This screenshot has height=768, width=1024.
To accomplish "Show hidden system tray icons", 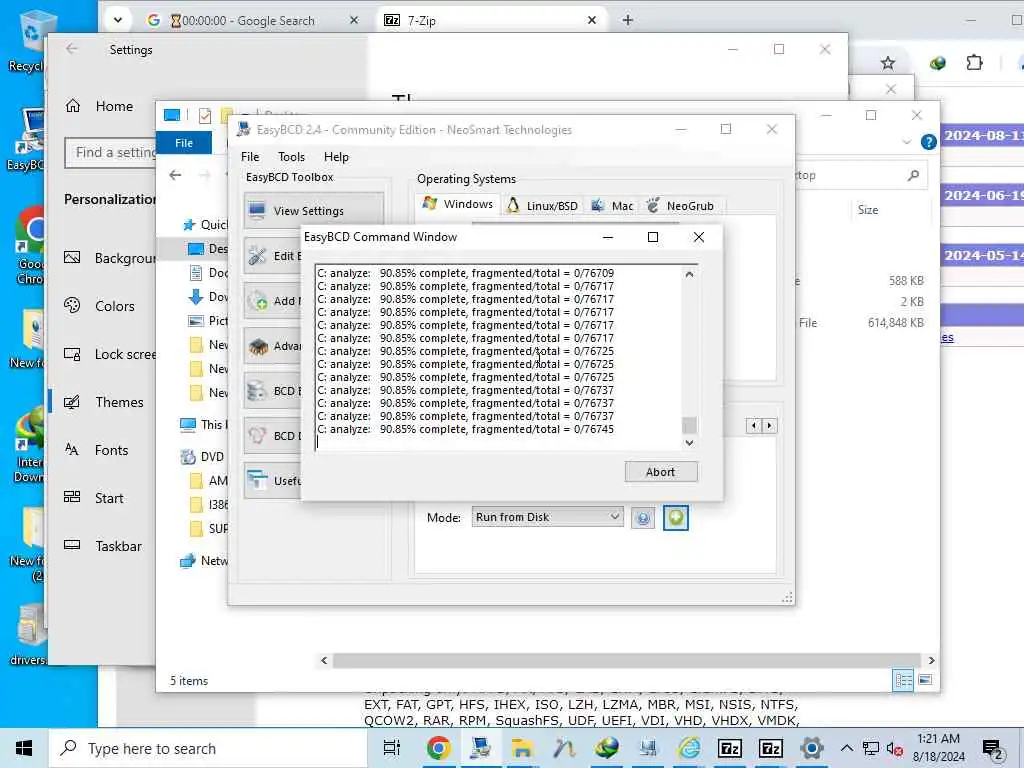I will pyautogui.click(x=846, y=748).
